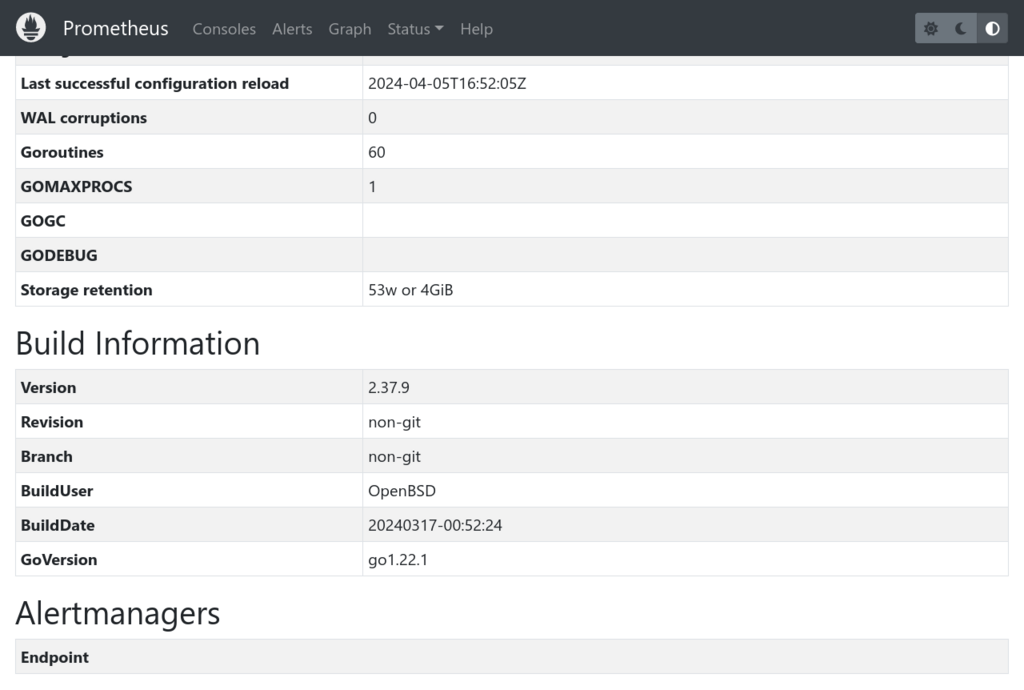Screen dimensions: 1024x690
Task: Click the GOMAXPROCS label
Action: pos(76,187)
